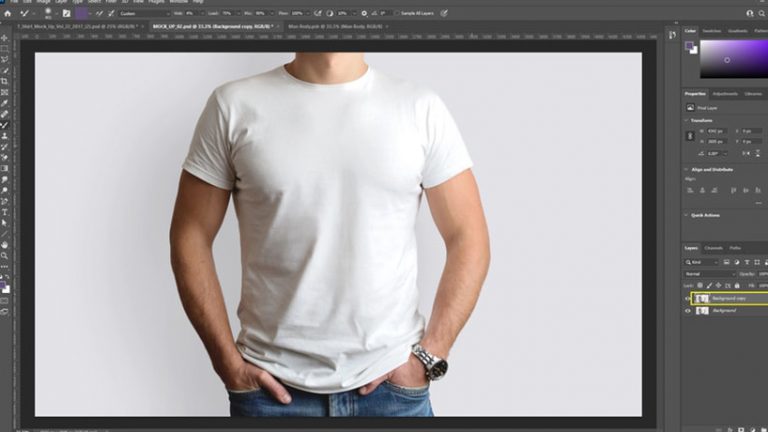Toggle link width and height
The height and width of the screenshot is (432, 768).
coord(690,136)
